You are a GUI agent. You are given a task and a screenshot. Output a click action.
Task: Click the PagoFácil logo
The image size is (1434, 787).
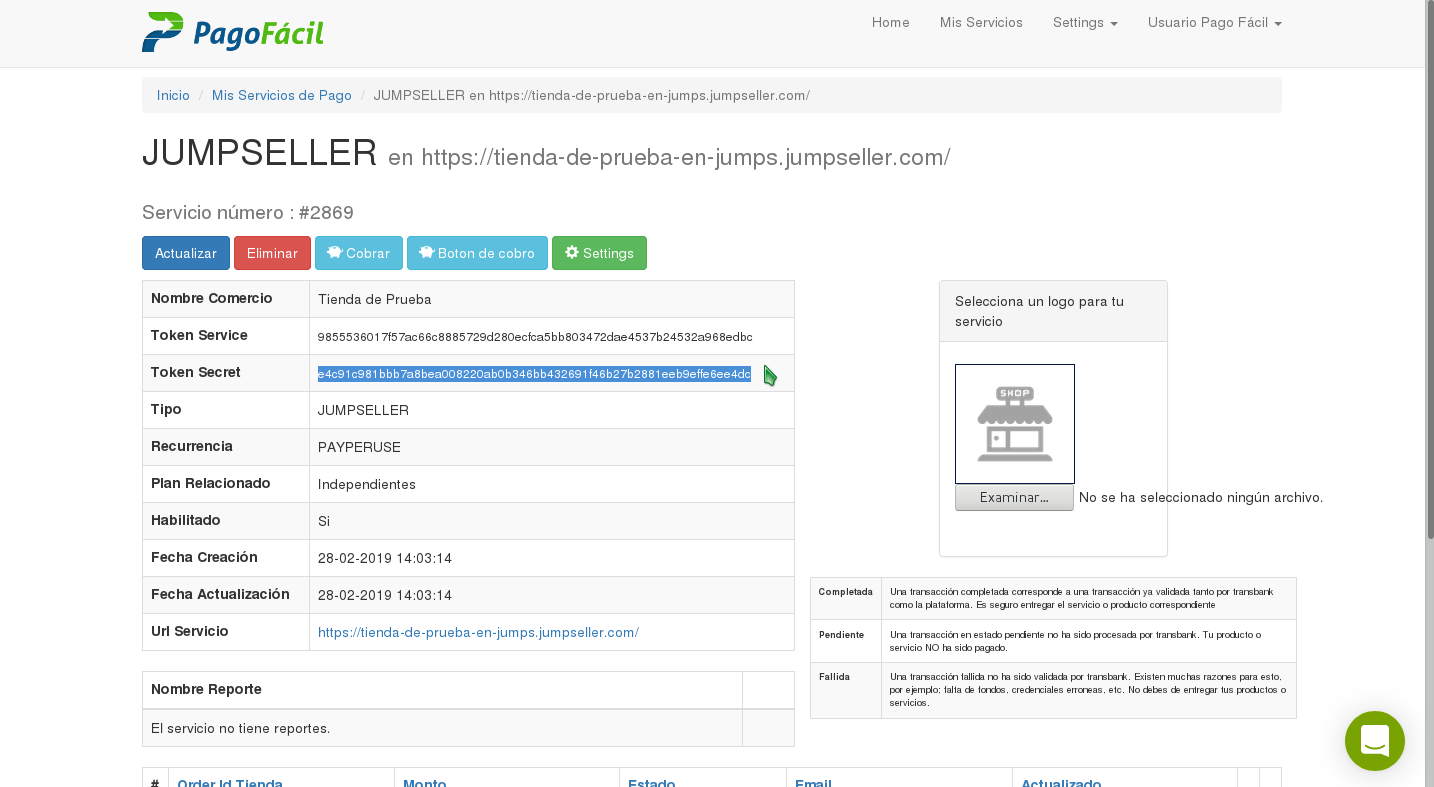pyautogui.click(x=233, y=32)
